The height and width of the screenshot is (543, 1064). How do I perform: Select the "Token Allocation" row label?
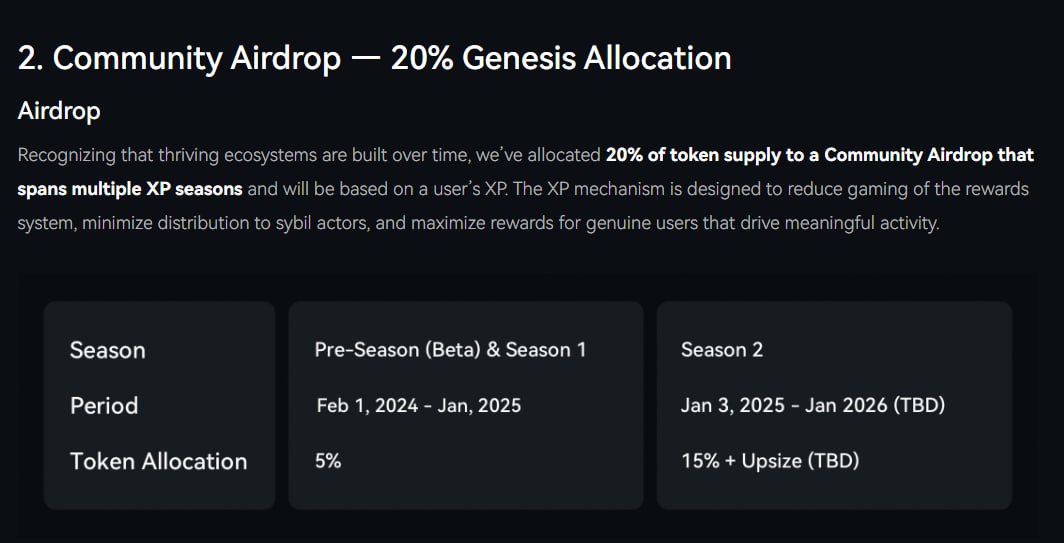[158, 461]
